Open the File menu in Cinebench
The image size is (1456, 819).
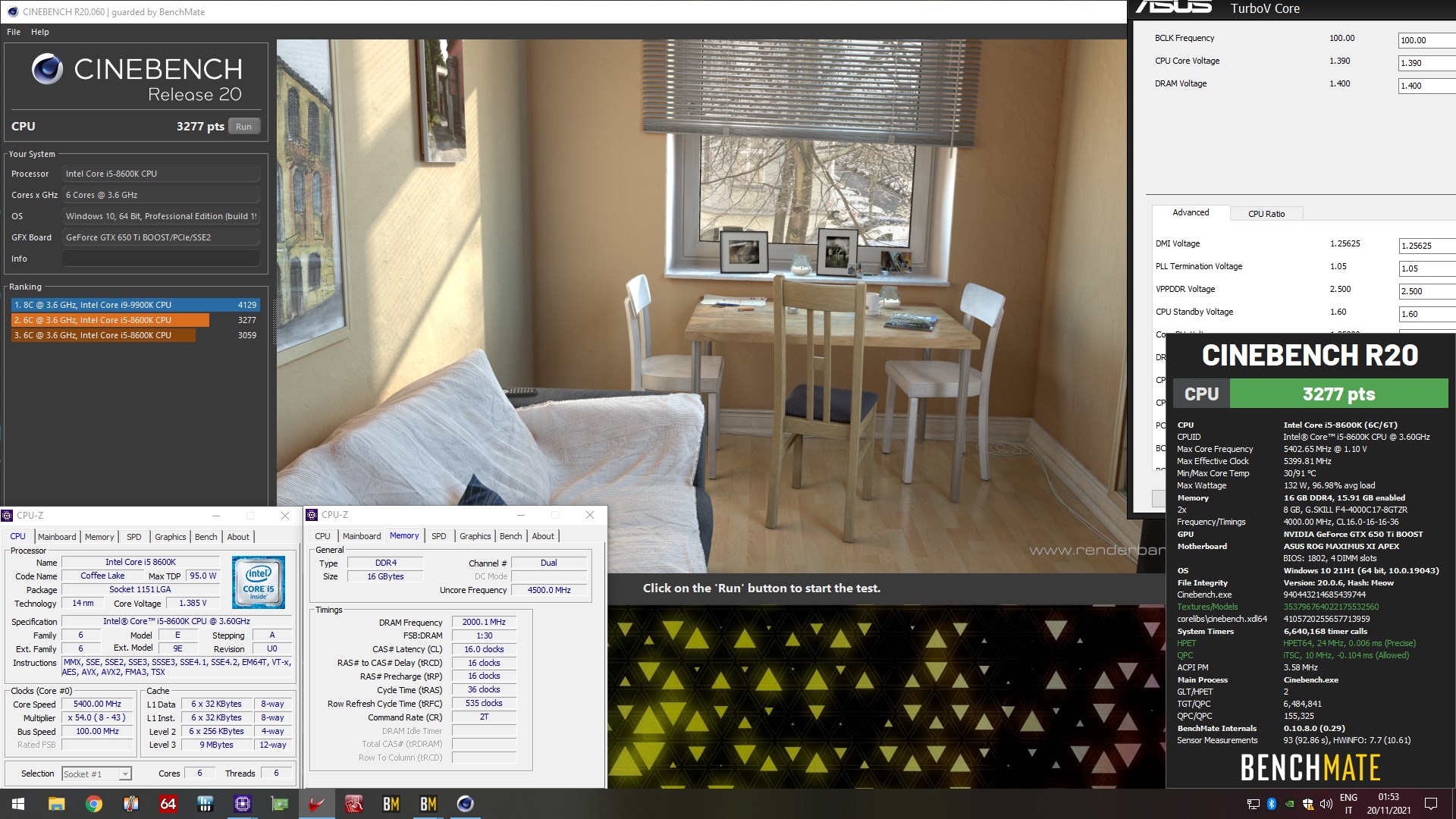point(14,32)
